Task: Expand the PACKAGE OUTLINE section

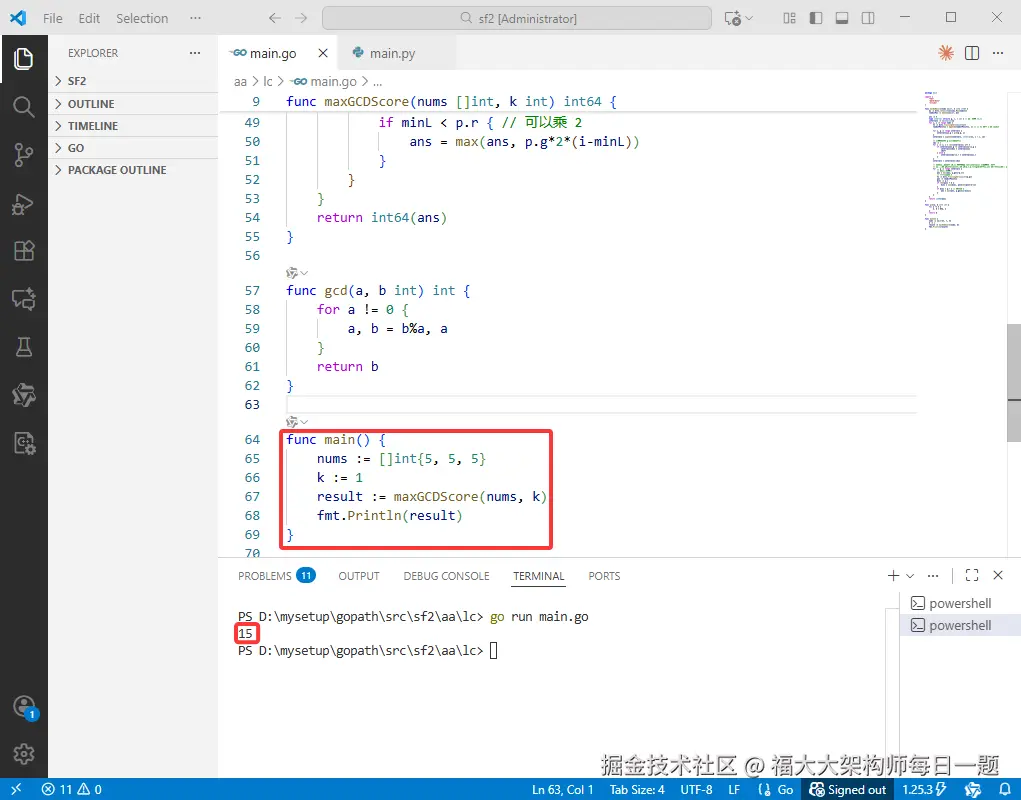Action: pos(133,170)
